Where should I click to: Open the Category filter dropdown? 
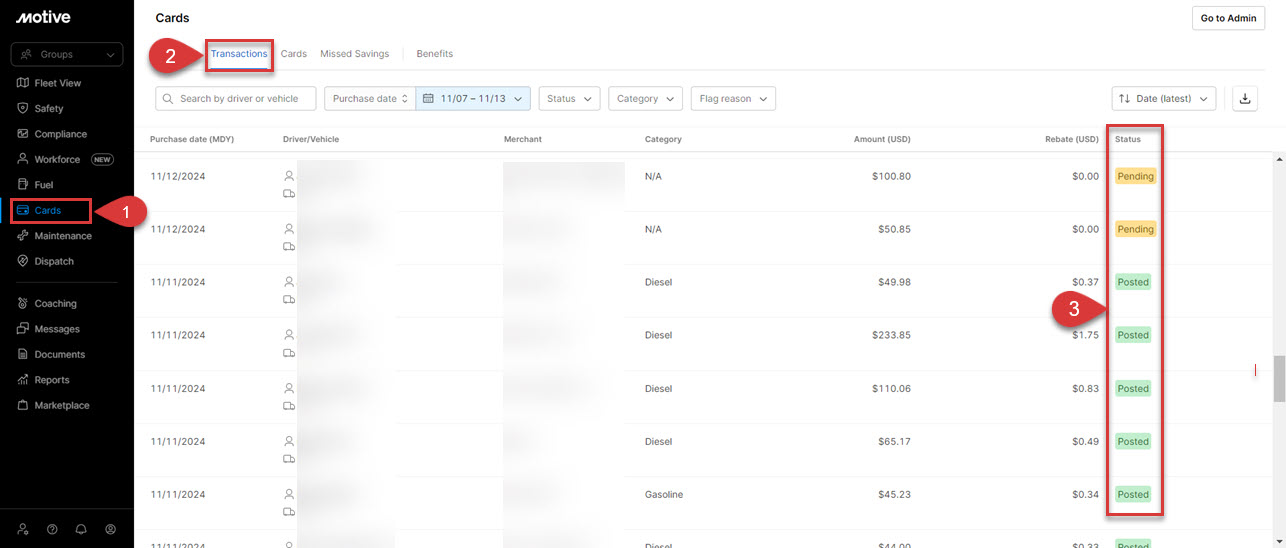[645, 98]
